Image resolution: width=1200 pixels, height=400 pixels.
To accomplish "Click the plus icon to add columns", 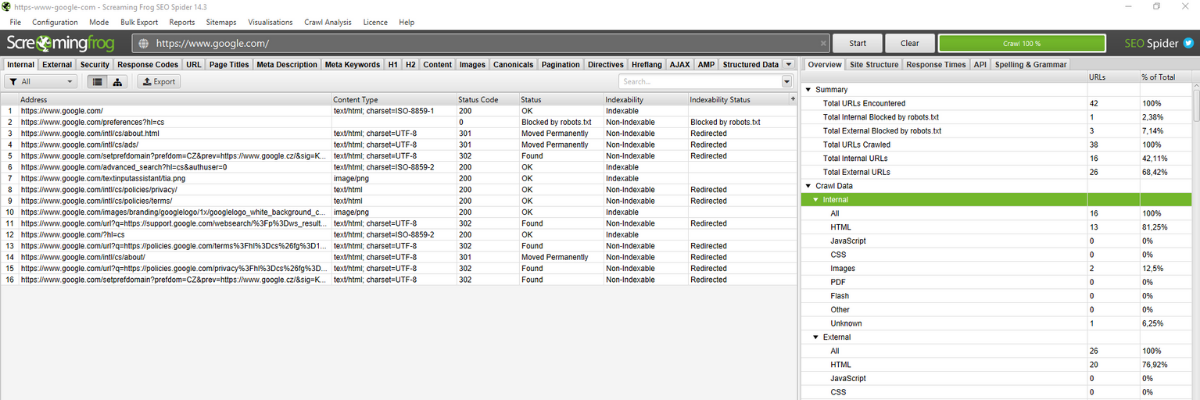I will coord(791,100).
